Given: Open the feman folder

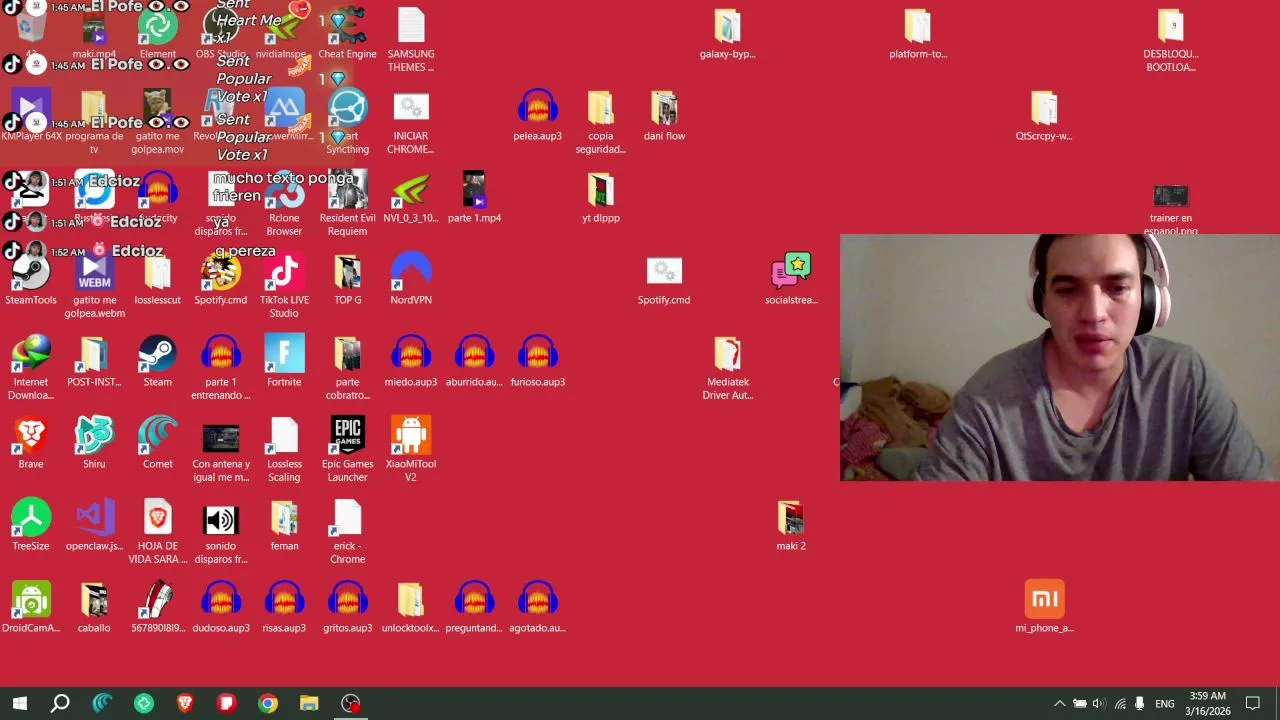Looking at the screenshot, I should pos(284,525).
